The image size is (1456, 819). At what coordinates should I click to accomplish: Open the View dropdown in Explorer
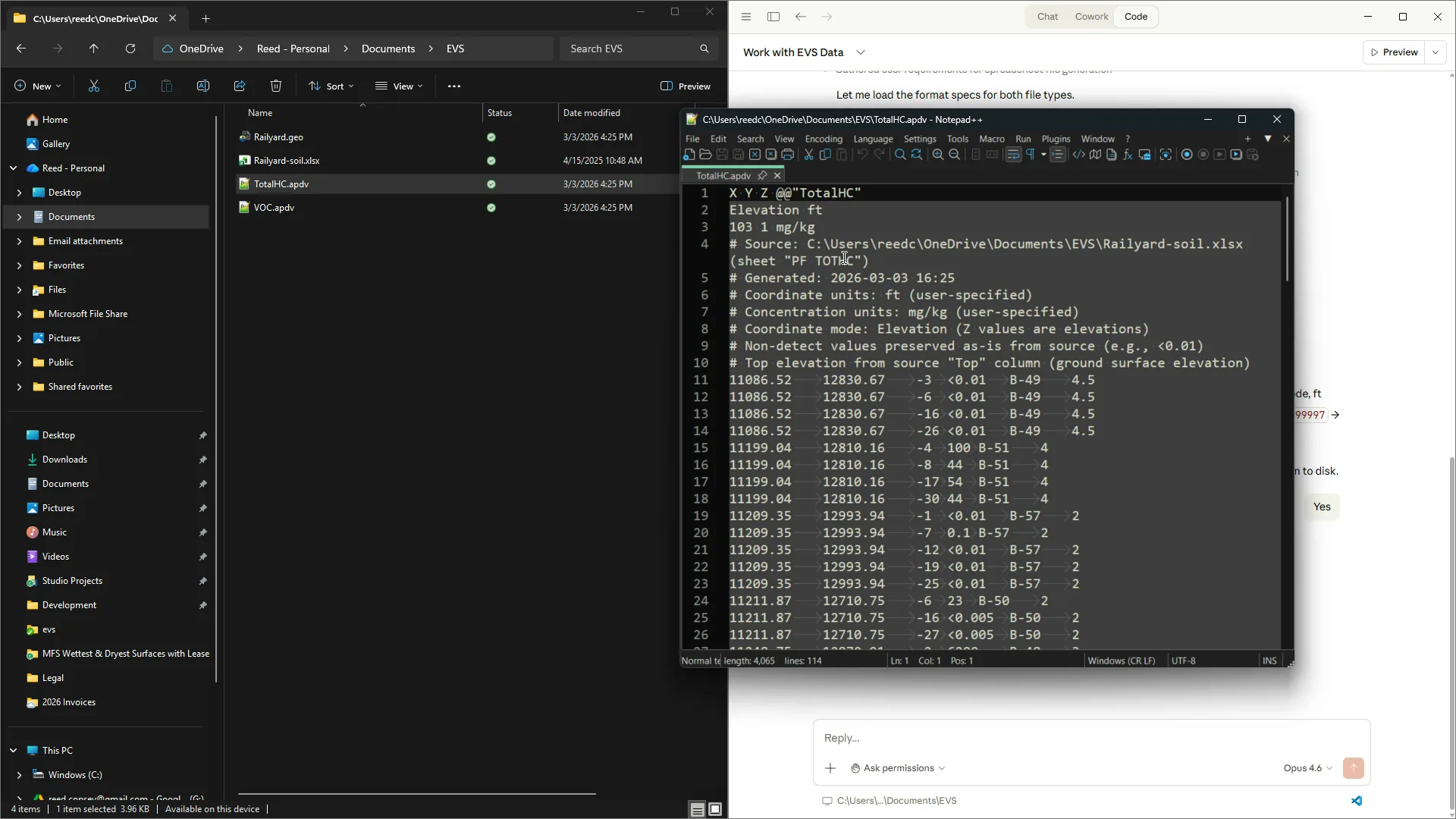[x=400, y=86]
